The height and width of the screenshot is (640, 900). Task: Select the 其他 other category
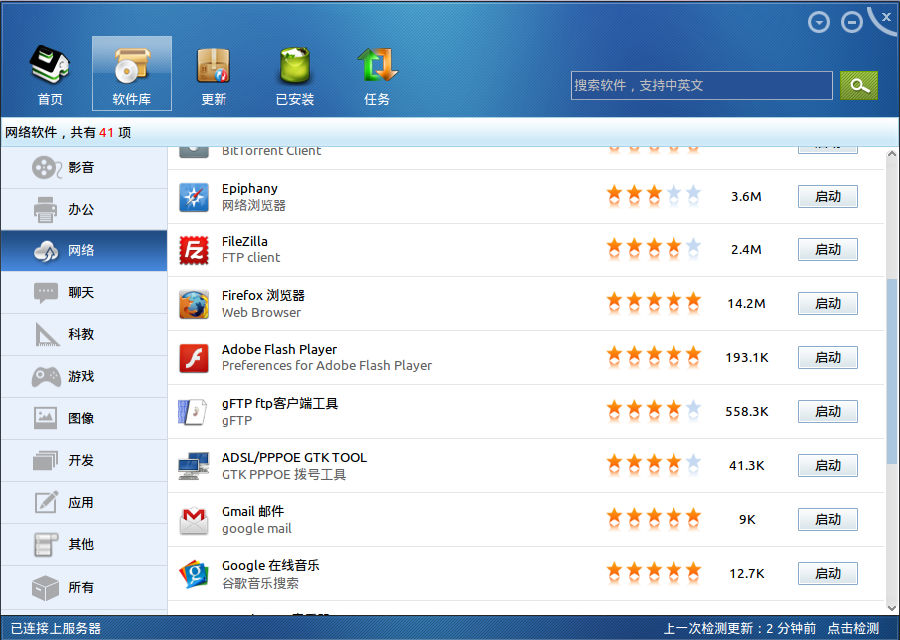pyautogui.click(x=84, y=544)
